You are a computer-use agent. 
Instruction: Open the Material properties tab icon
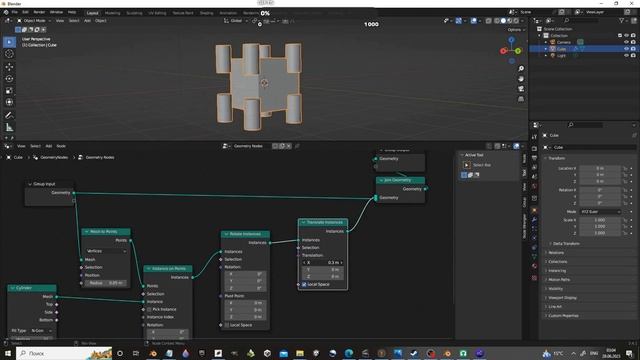click(x=534, y=266)
